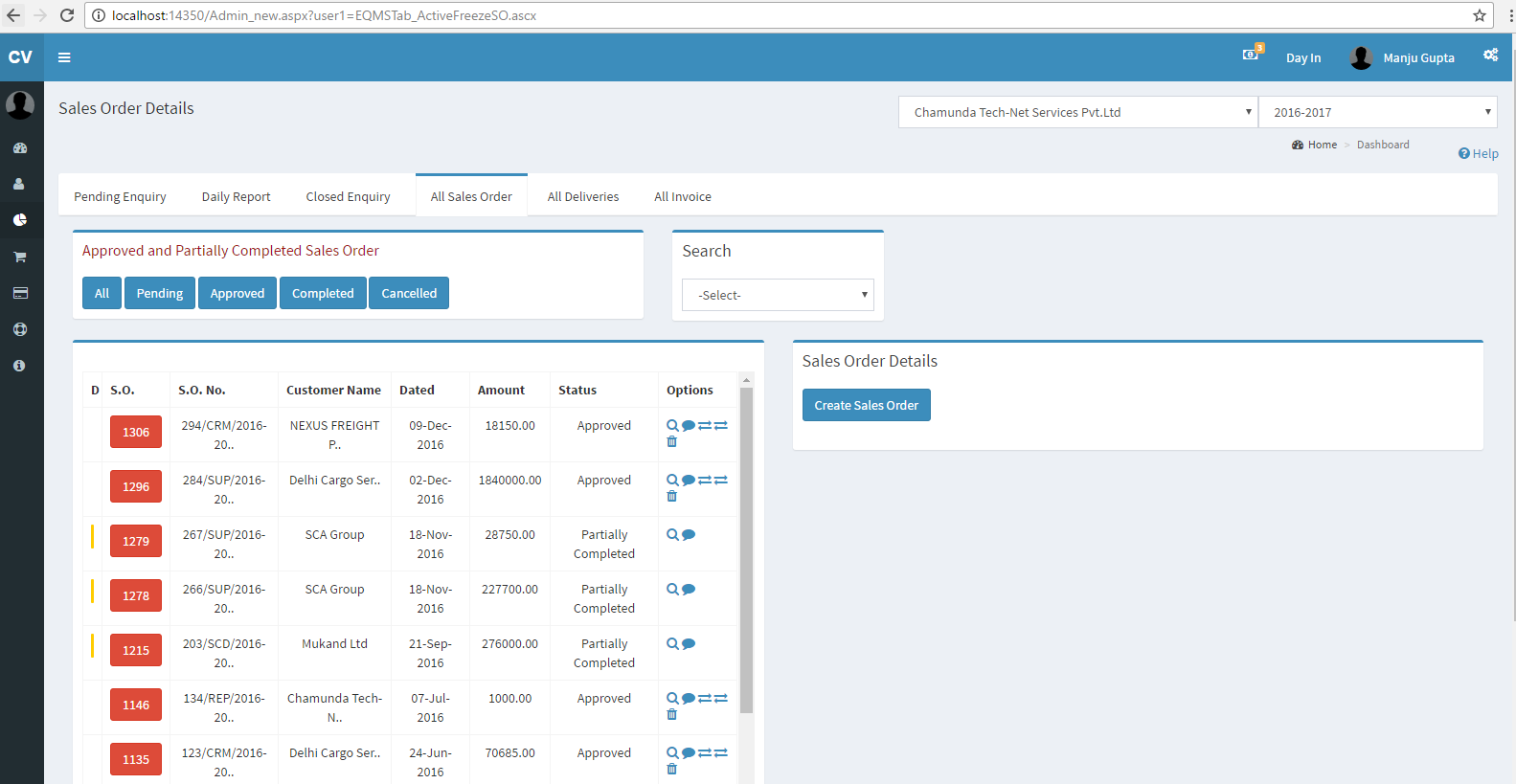Open the red 1306 order button
The image size is (1516, 784).
point(136,432)
